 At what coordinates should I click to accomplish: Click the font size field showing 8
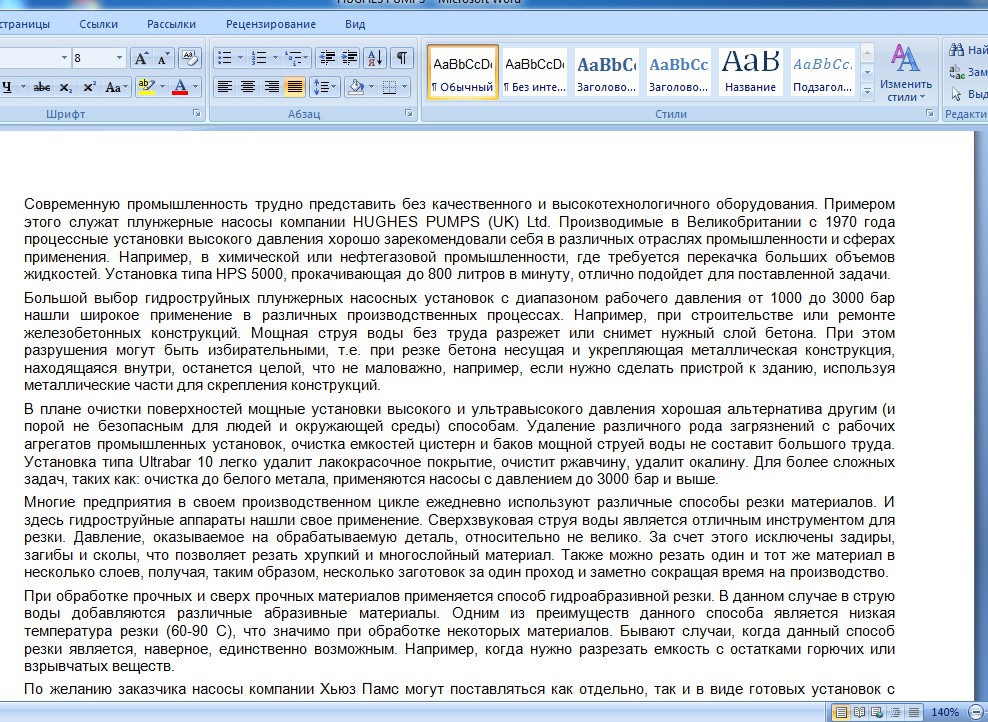click(x=93, y=59)
